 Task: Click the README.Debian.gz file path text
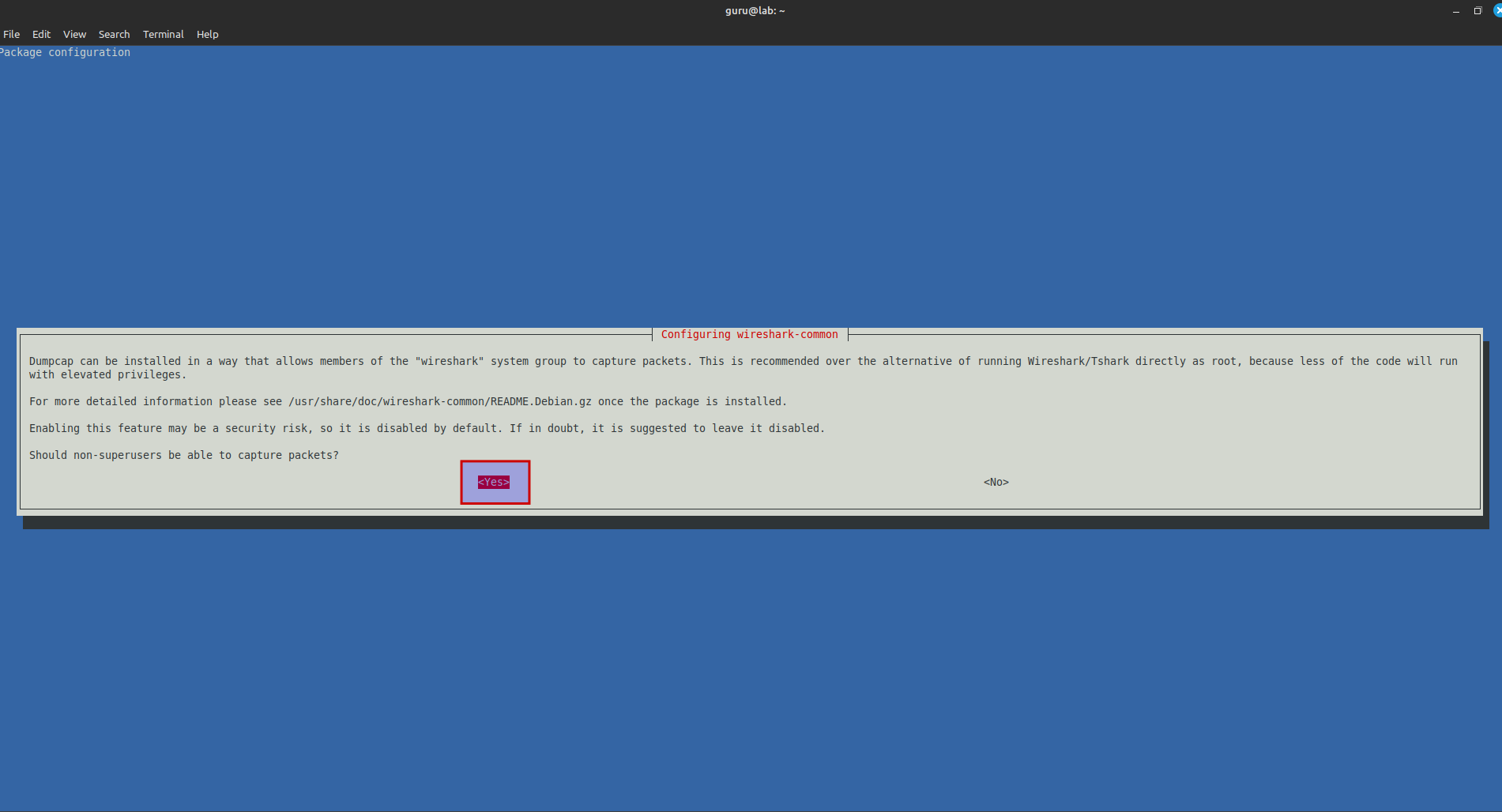(x=439, y=401)
